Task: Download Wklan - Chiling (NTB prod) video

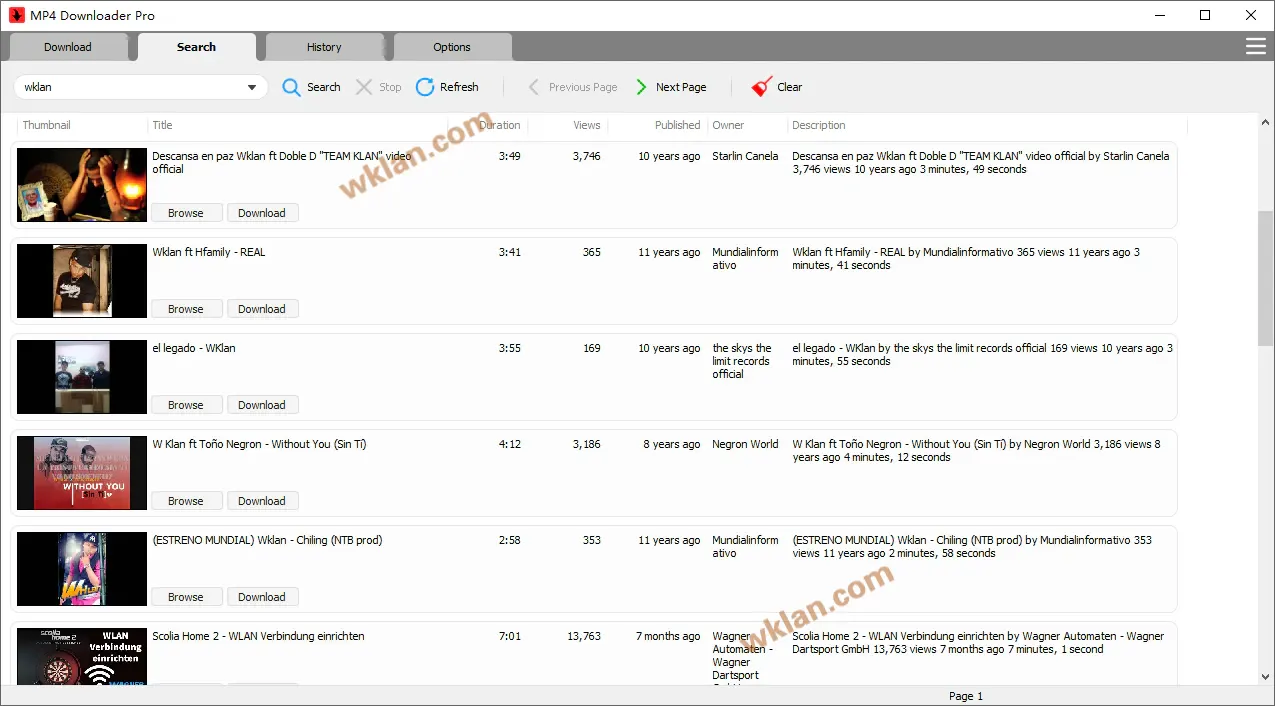Action: (x=262, y=597)
